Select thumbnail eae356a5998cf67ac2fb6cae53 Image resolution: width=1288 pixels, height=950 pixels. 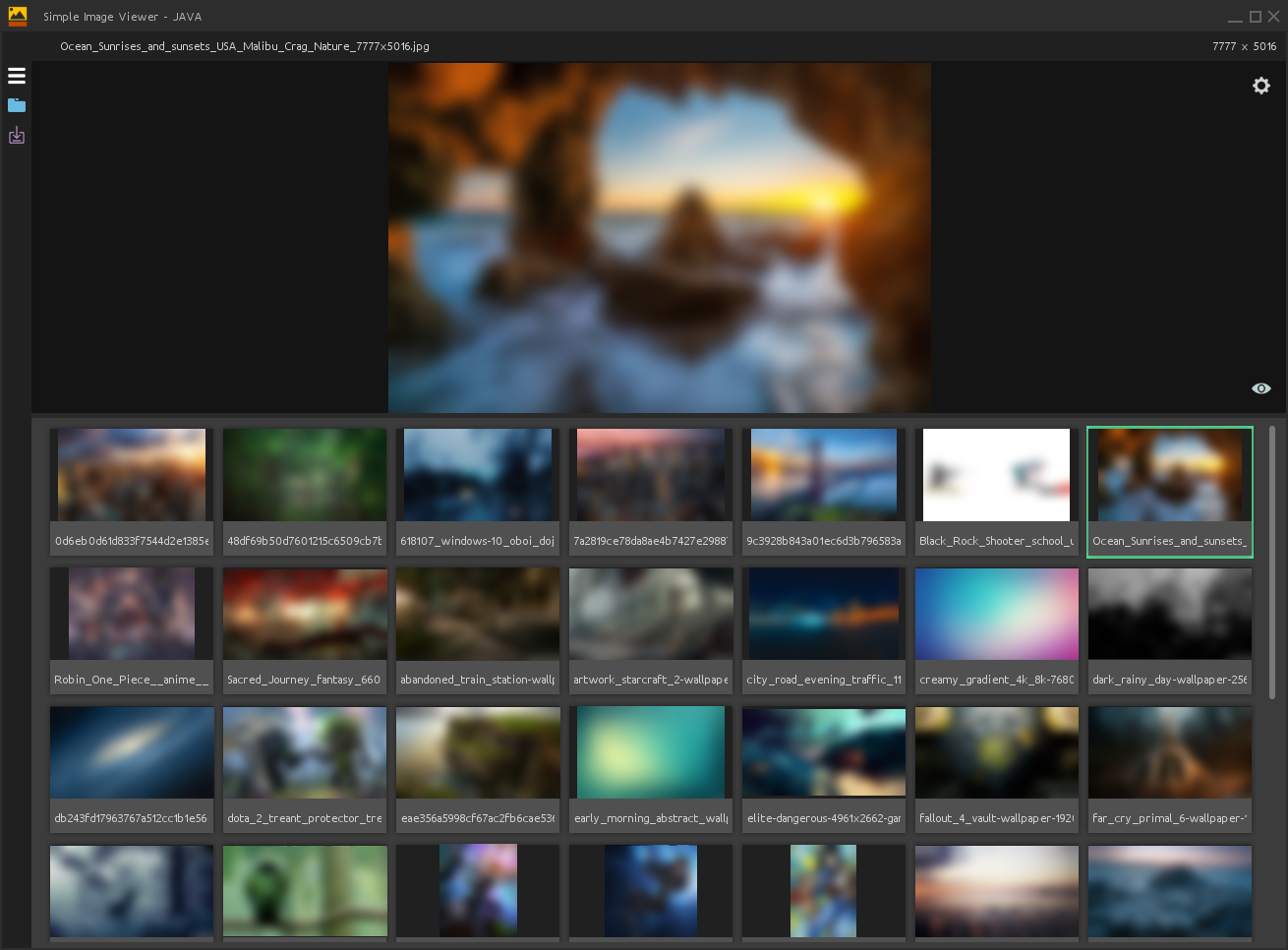[478, 770]
